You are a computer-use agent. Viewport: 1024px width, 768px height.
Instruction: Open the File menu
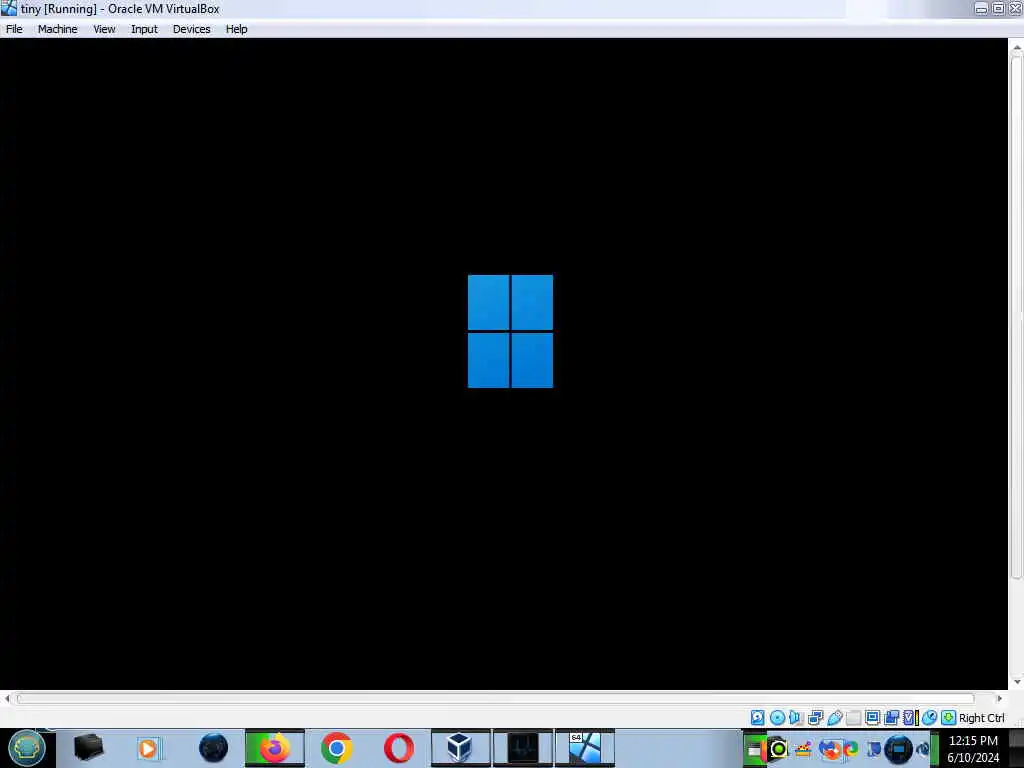(14, 29)
